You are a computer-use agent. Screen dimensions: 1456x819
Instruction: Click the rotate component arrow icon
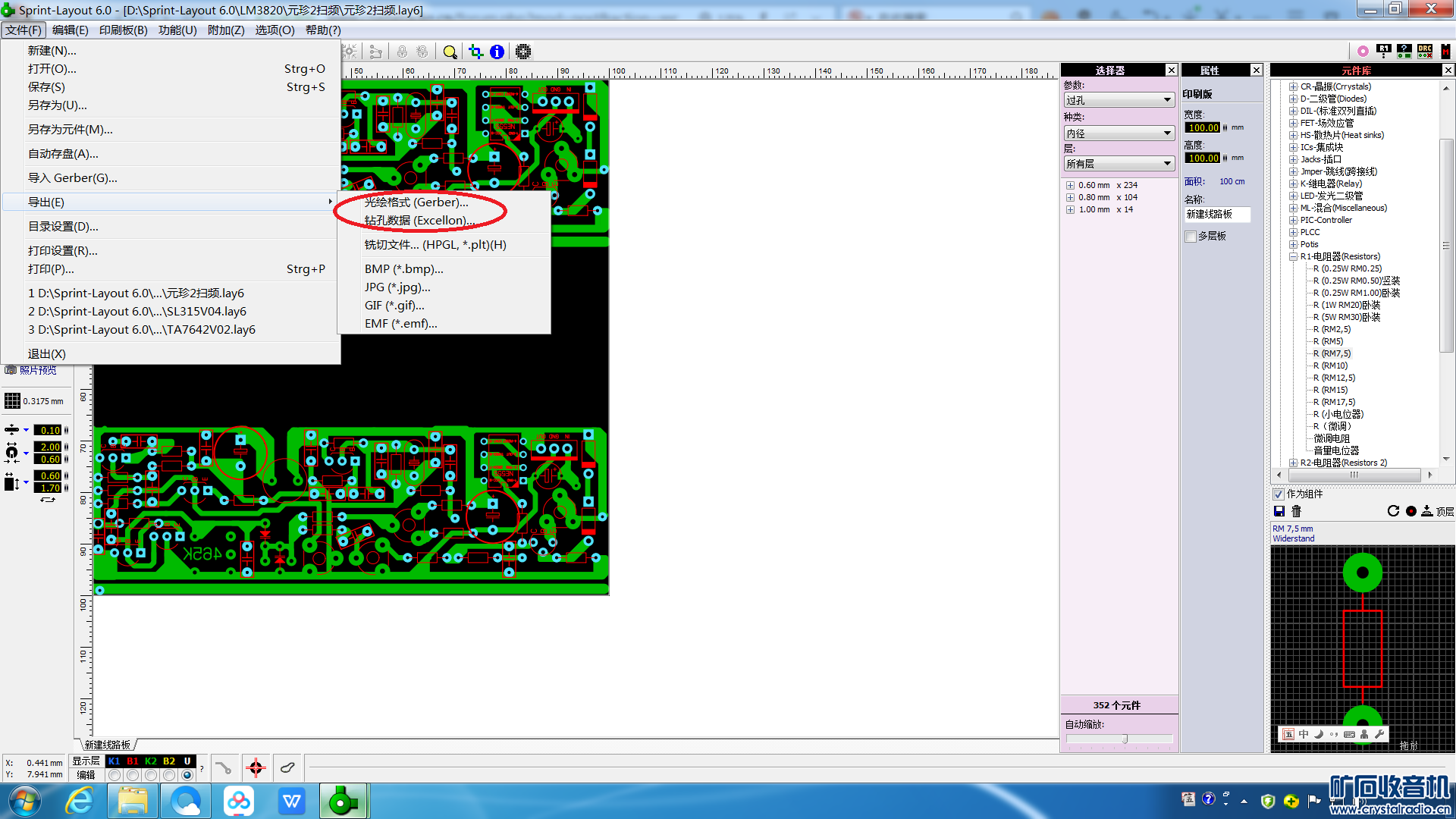(1393, 511)
